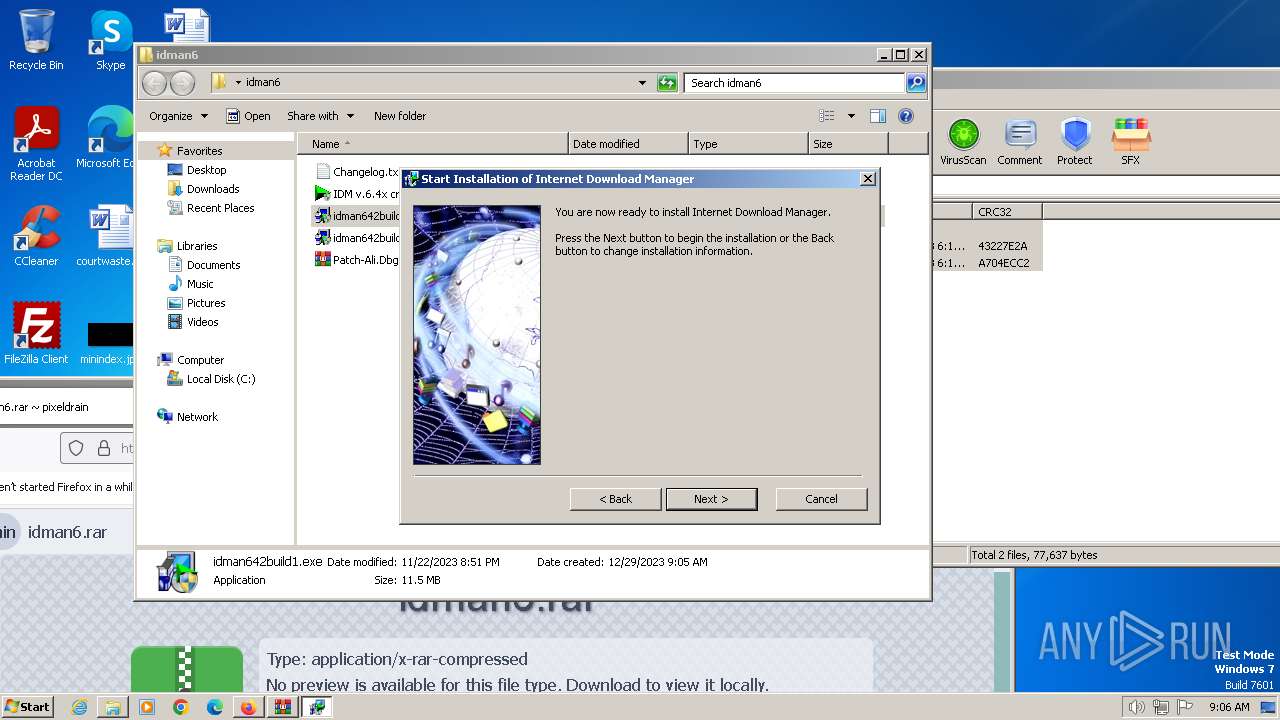This screenshot has height=720, width=1280.
Task: Go back with the < Back button
Action: pyautogui.click(x=615, y=499)
